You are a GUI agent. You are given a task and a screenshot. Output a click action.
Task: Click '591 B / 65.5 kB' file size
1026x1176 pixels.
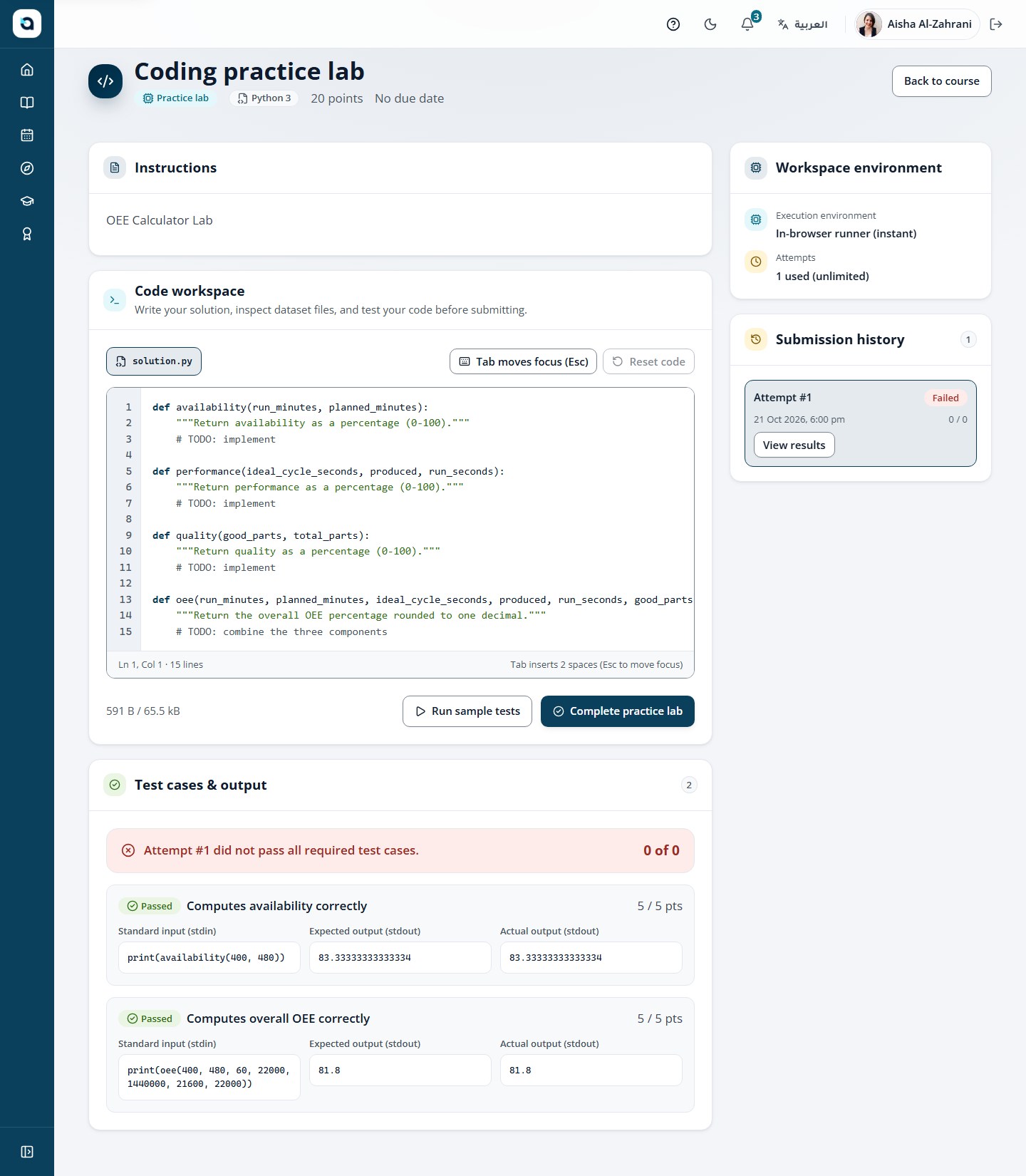[143, 711]
